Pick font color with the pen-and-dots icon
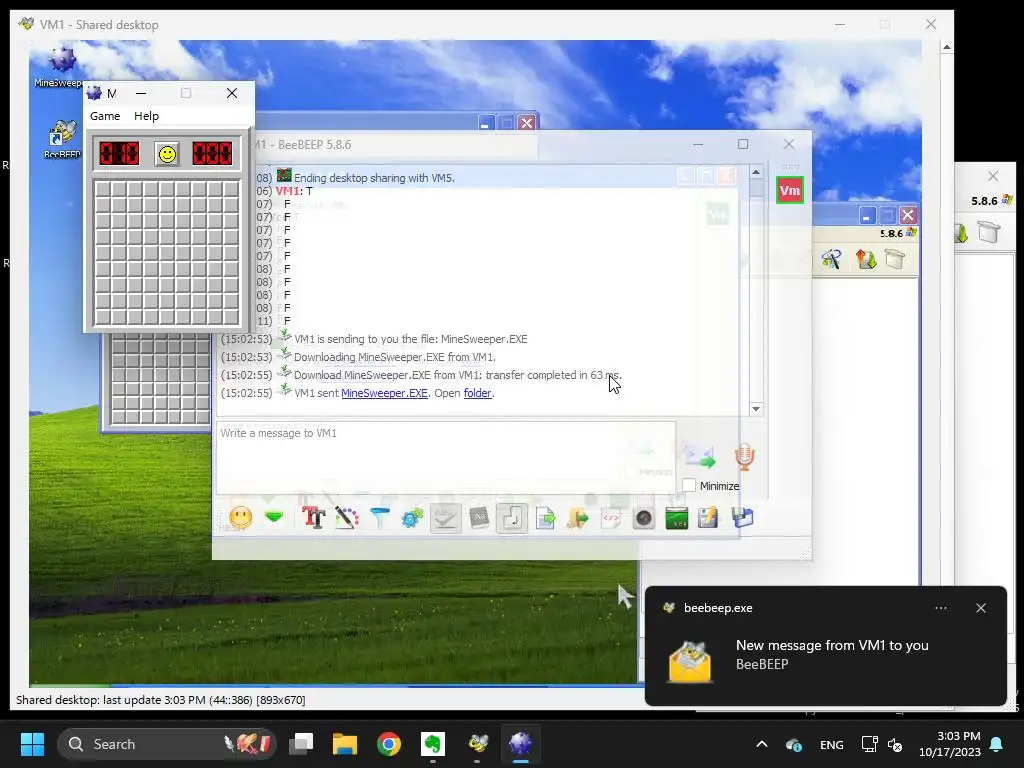 point(347,518)
